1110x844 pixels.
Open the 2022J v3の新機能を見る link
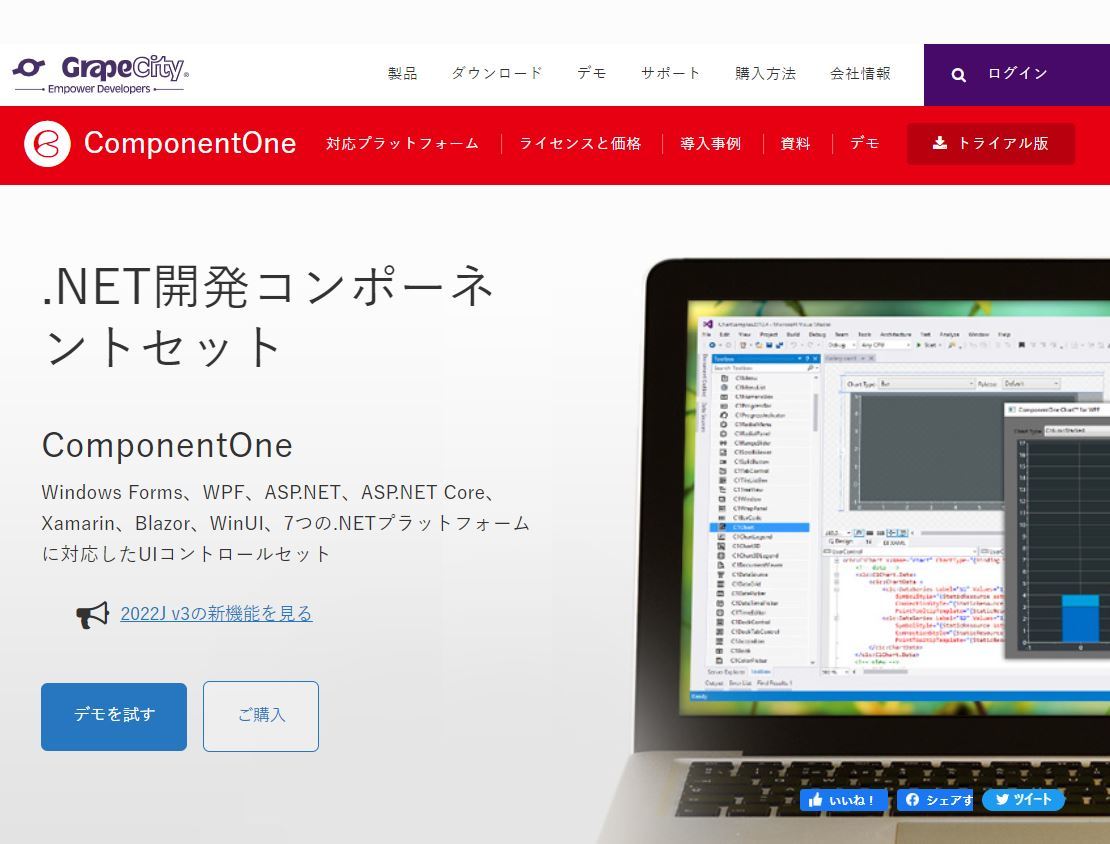pos(217,614)
